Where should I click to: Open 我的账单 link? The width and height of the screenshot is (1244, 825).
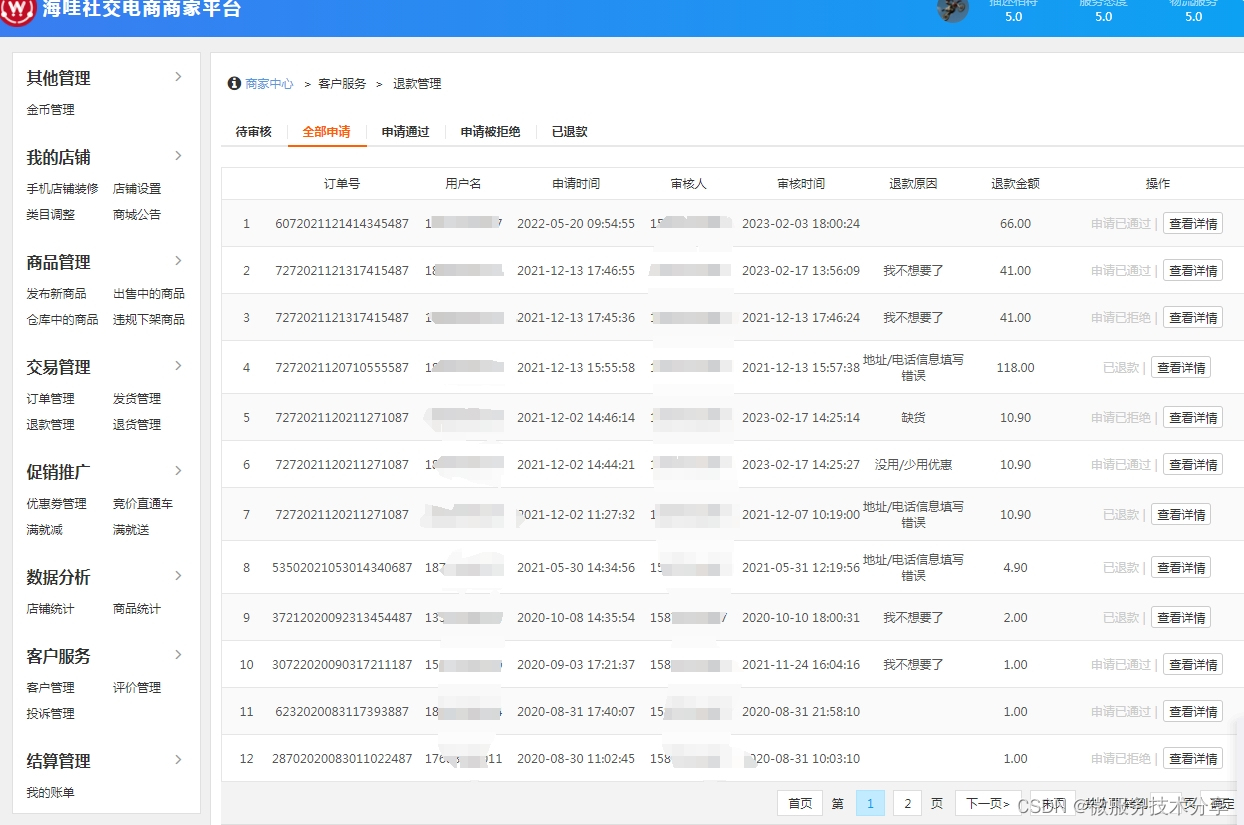coord(51,793)
